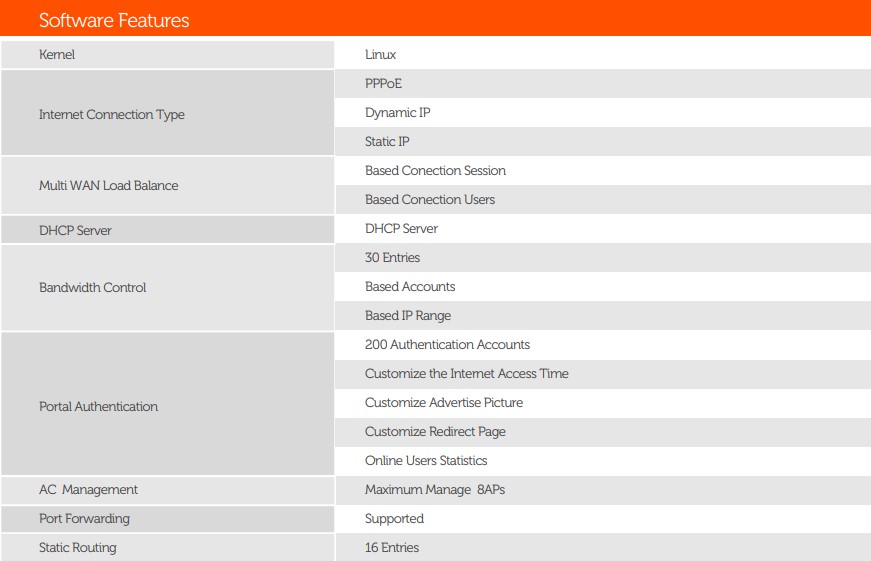Screen dimensions: 871x561
Task: Click 'Based Conection Session' text
Action: [x=436, y=171]
